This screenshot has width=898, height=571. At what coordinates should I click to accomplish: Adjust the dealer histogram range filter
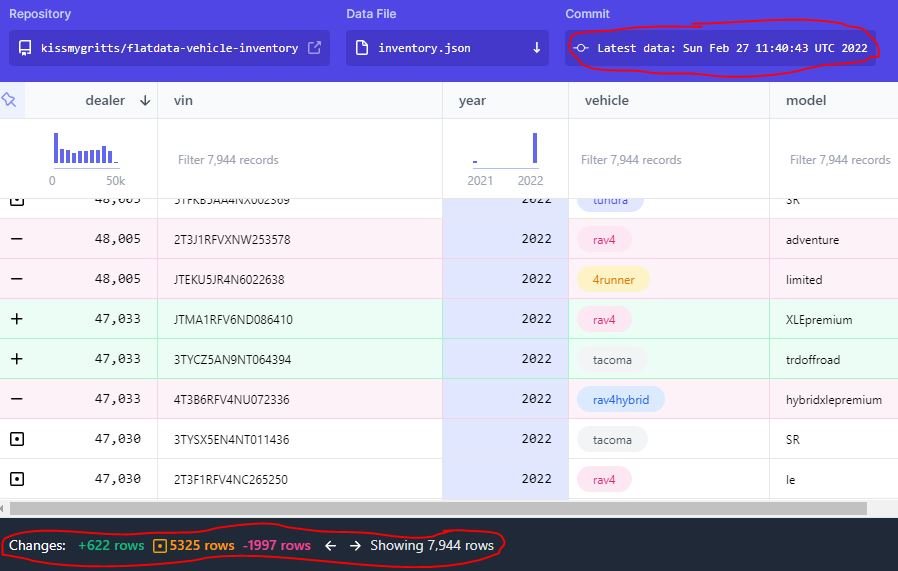point(86,151)
